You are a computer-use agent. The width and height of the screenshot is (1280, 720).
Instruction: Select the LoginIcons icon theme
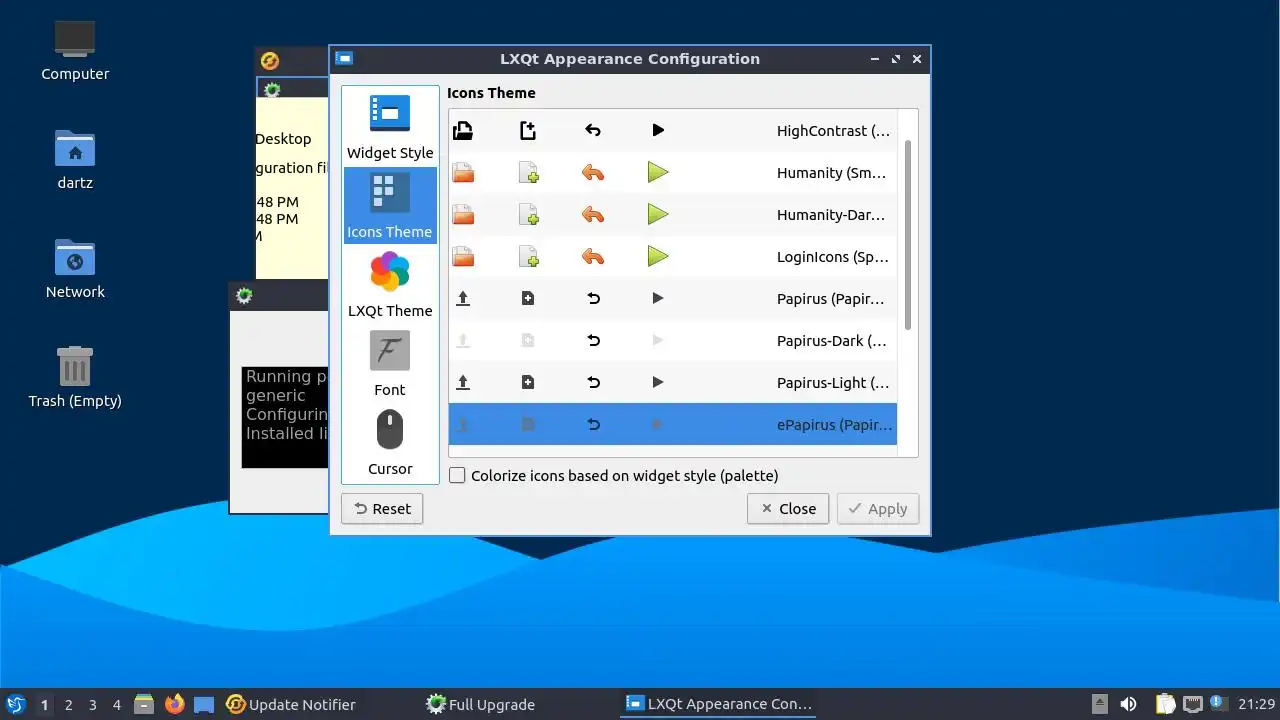coord(673,257)
